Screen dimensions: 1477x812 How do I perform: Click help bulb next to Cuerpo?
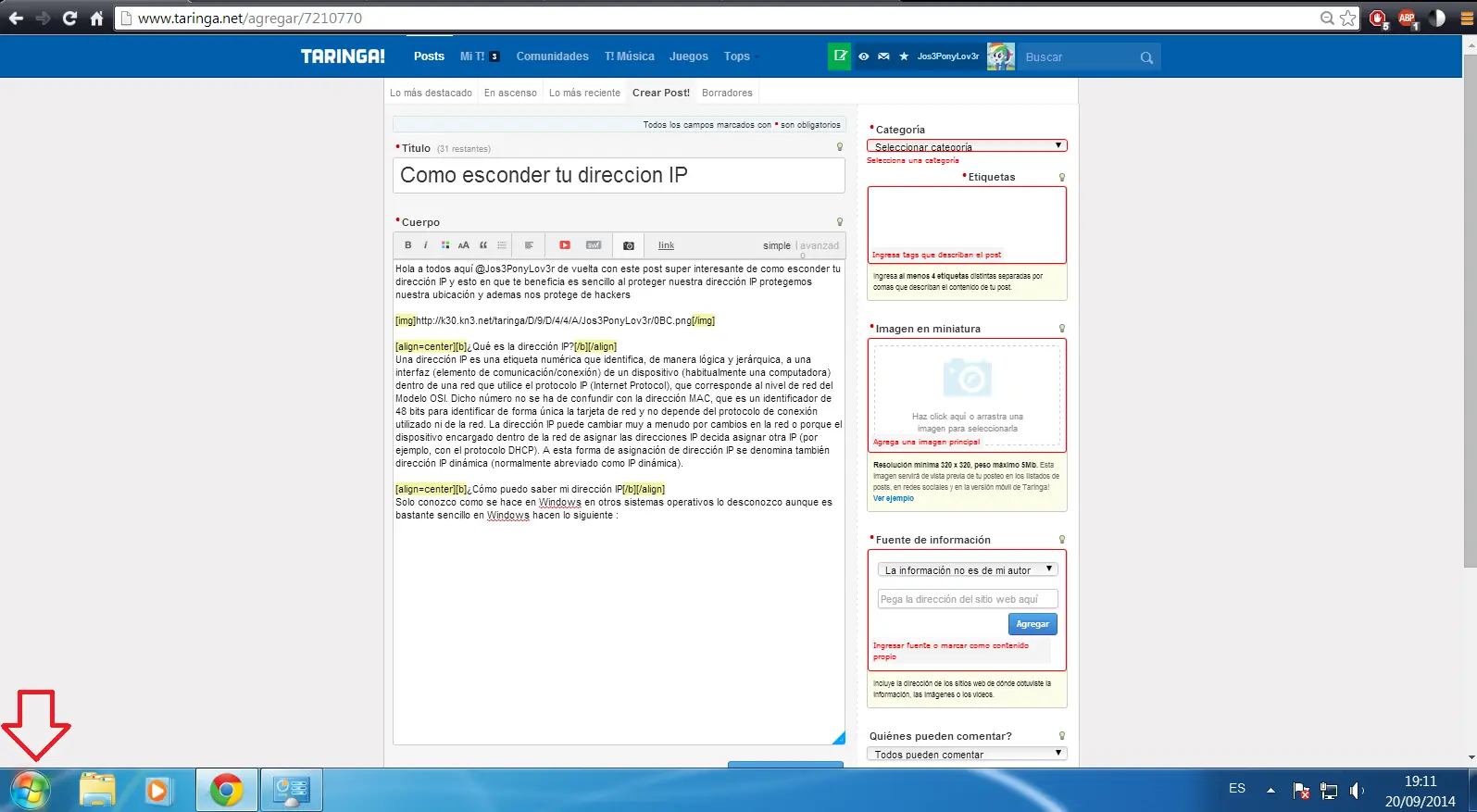click(840, 222)
